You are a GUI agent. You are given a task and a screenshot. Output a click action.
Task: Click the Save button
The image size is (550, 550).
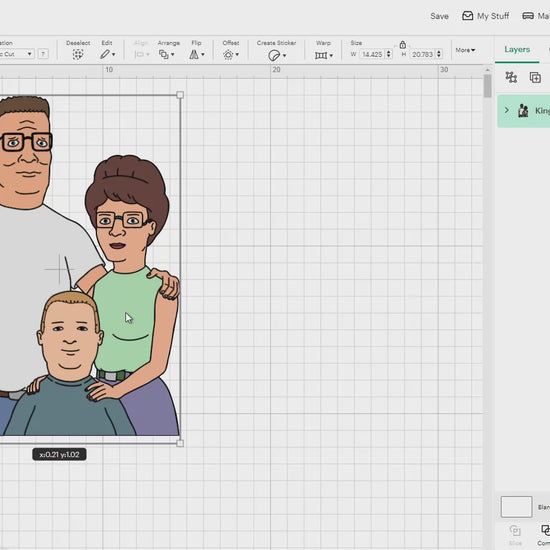click(x=439, y=16)
